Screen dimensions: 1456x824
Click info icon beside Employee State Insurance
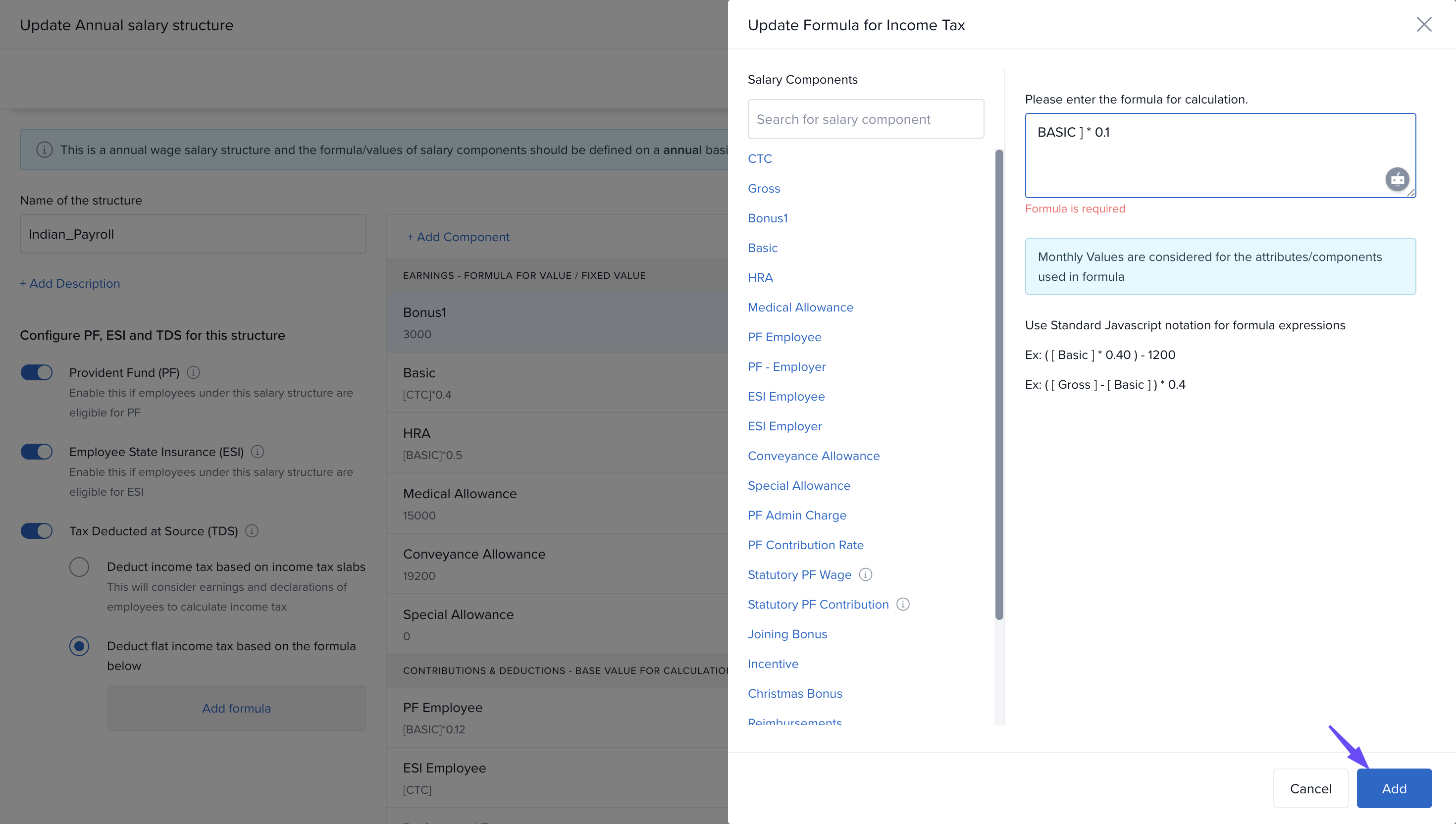(258, 452)
